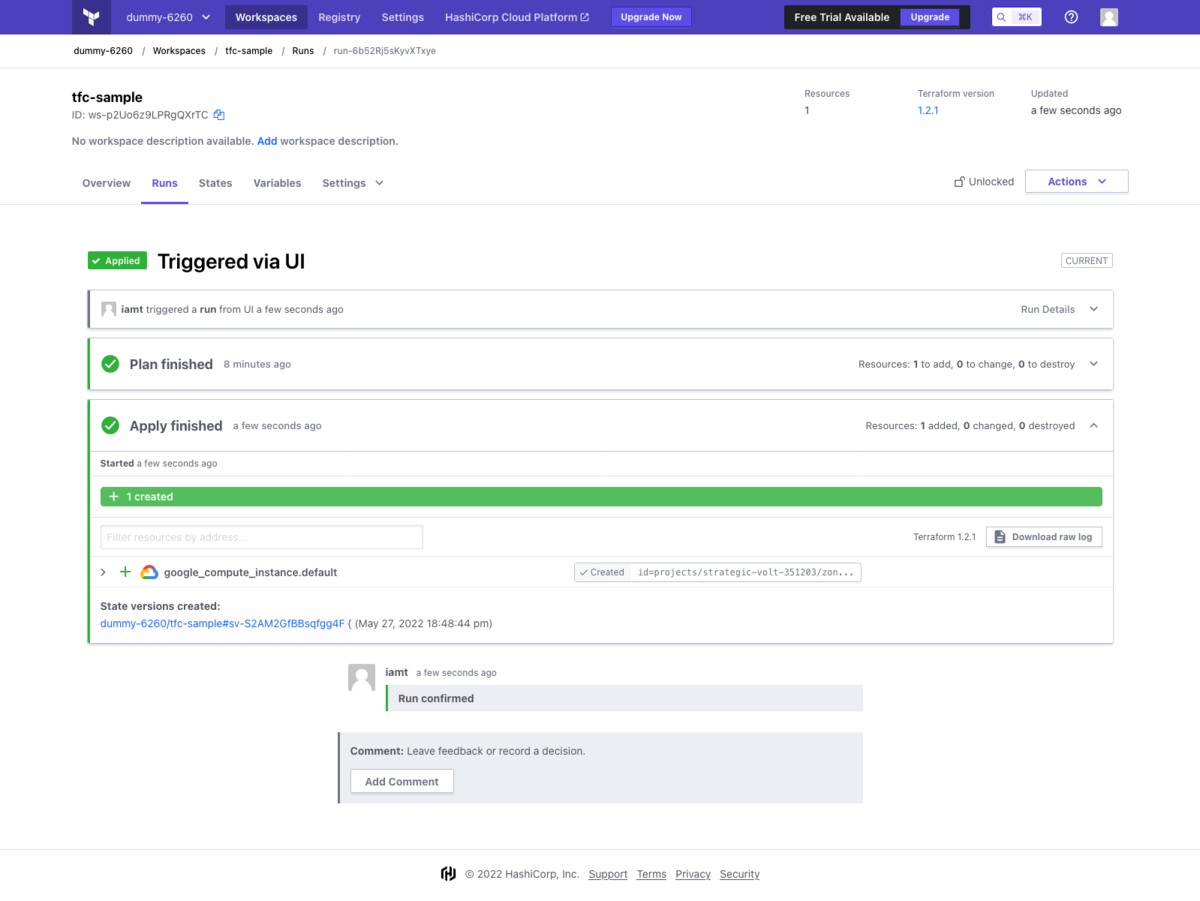
Task: Expand the google_compute_instance.default resource row
Action: point(103,573)
